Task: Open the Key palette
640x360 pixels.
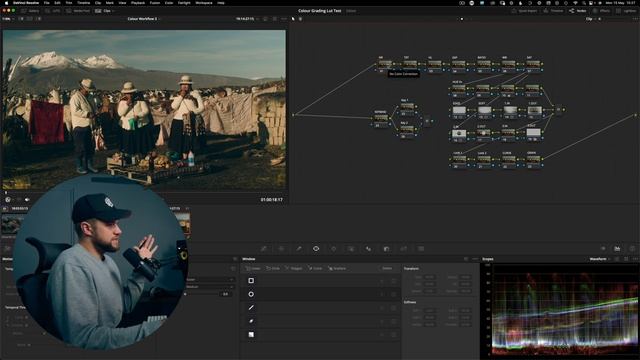Action: point(386,249)
